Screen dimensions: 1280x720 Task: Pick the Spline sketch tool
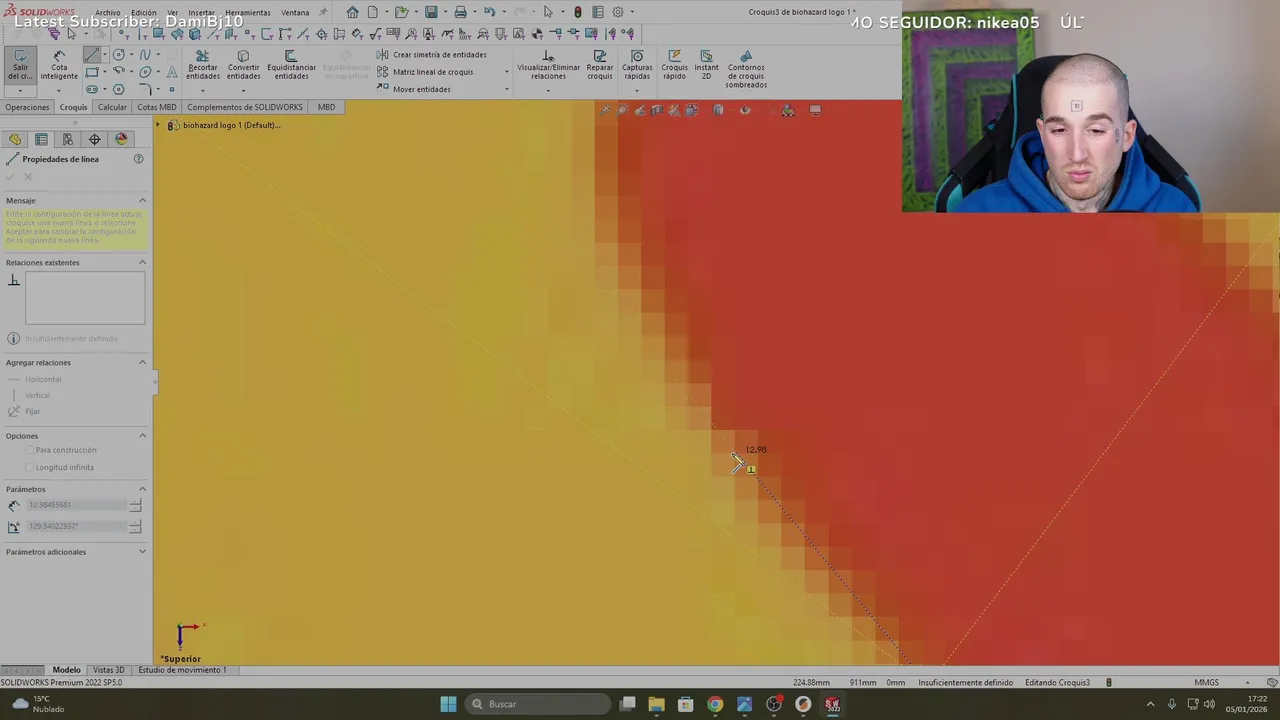tap(145, 55)
